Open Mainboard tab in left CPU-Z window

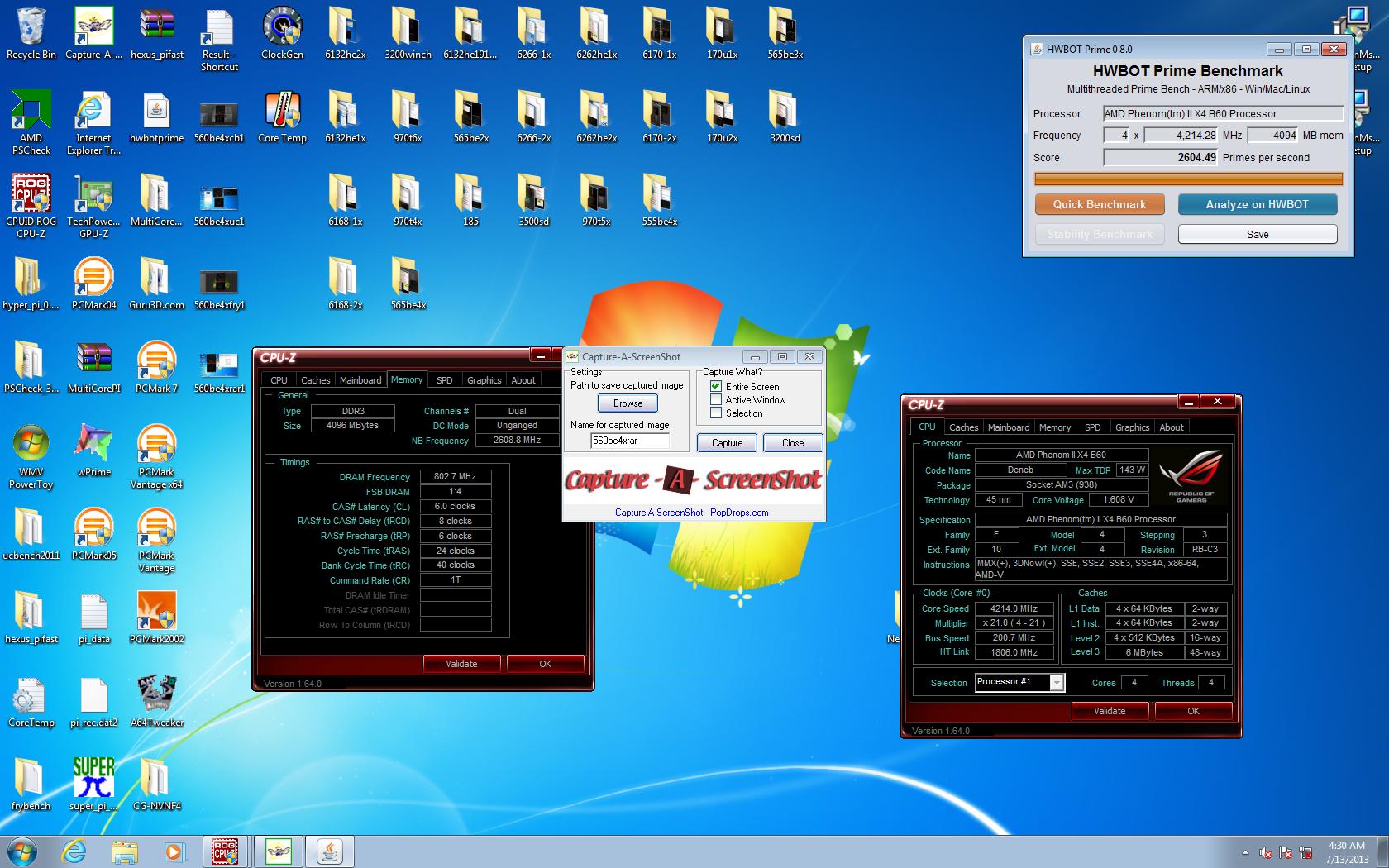360,380
